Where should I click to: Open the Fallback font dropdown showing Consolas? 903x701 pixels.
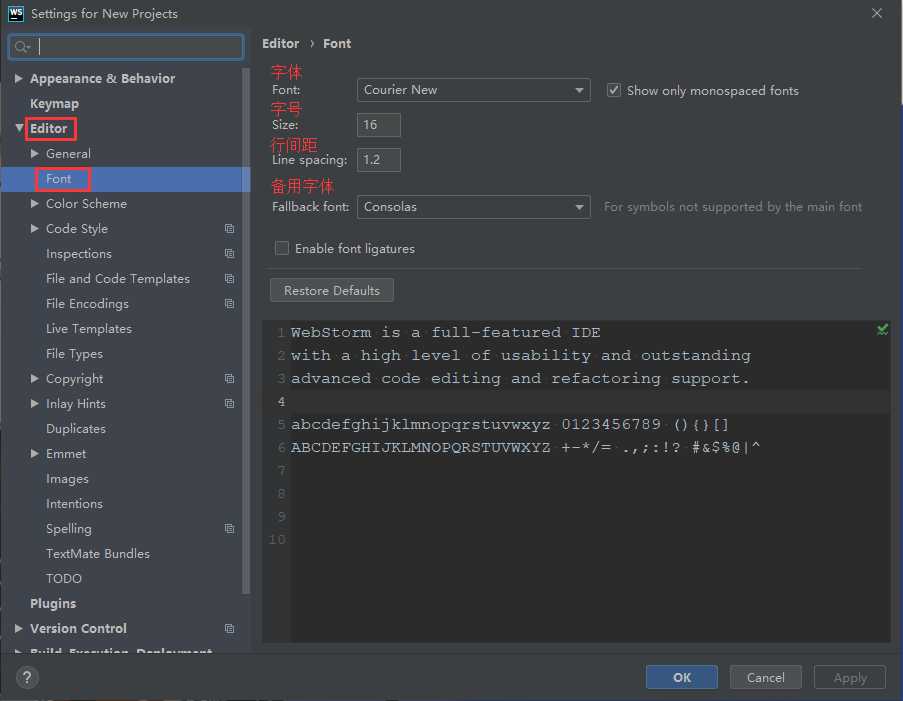point(473,207)
